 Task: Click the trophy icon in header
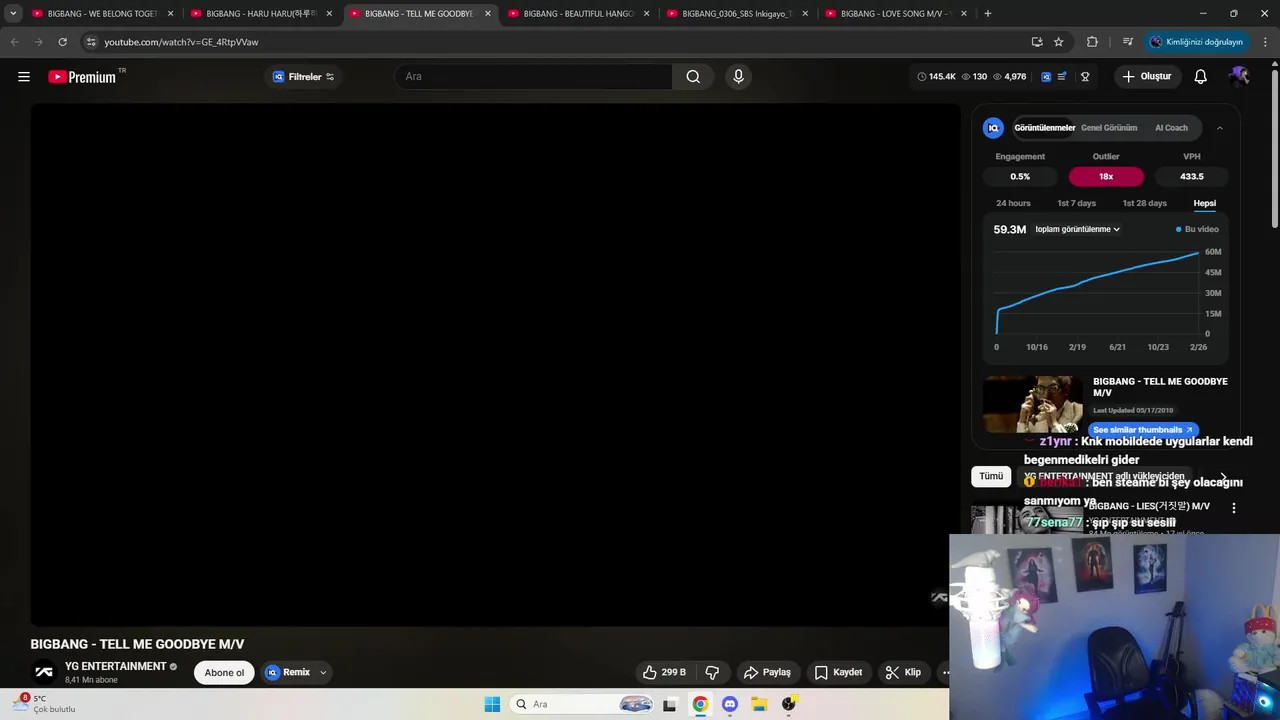[x=1085, y=76]
